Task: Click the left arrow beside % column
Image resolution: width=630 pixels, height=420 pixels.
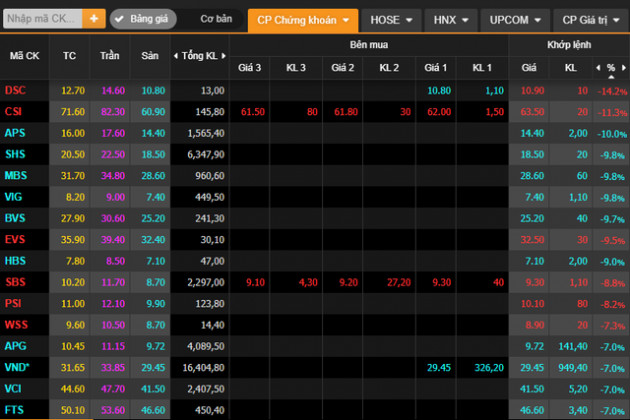Action: [599, 67]
